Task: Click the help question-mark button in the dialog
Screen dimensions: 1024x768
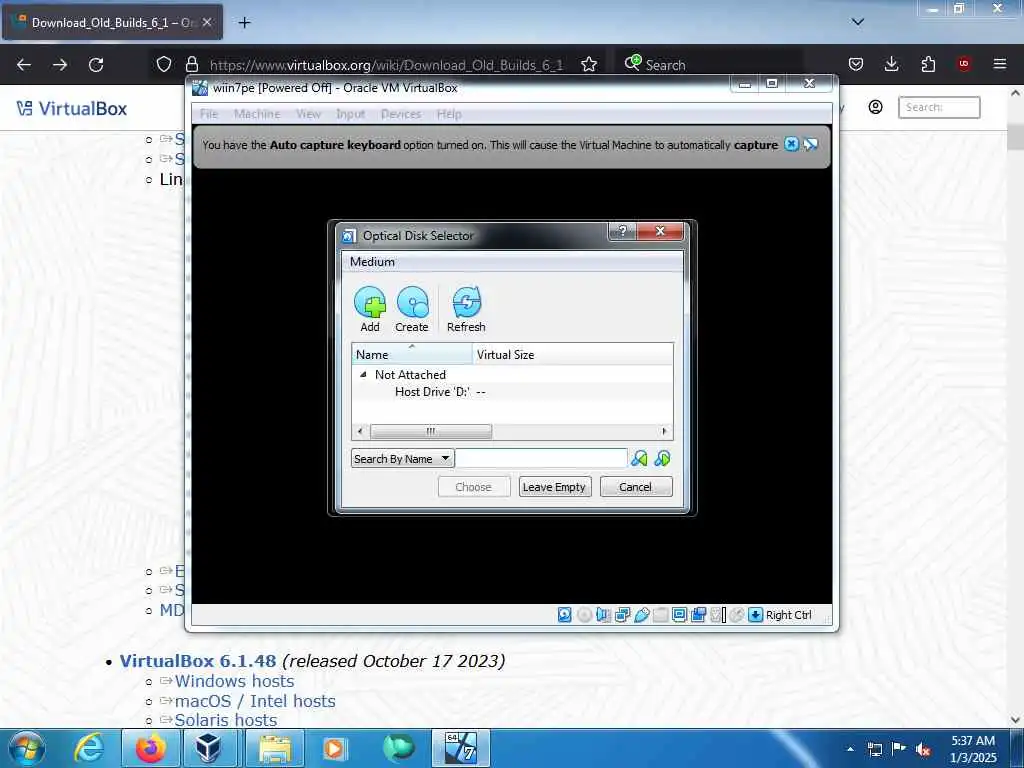Action: (x=622, y=231)
